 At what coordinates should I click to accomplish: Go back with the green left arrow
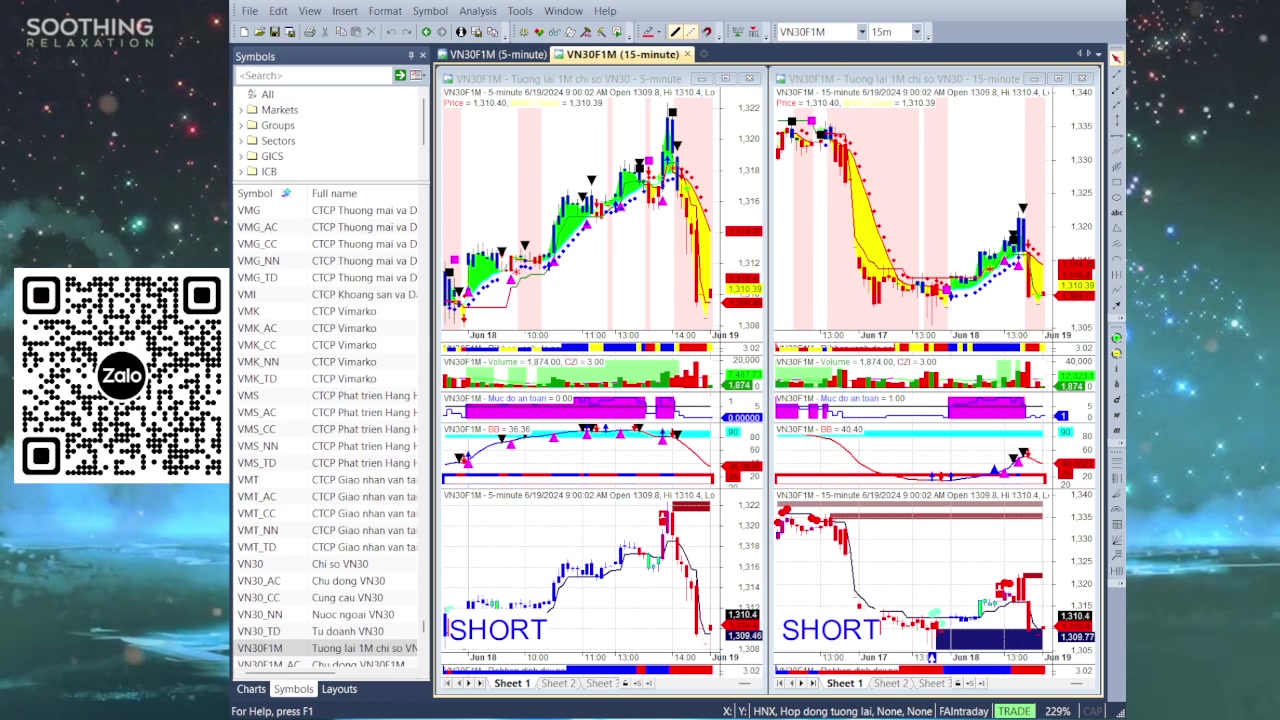pyautogui.click(x=426, y=32)
